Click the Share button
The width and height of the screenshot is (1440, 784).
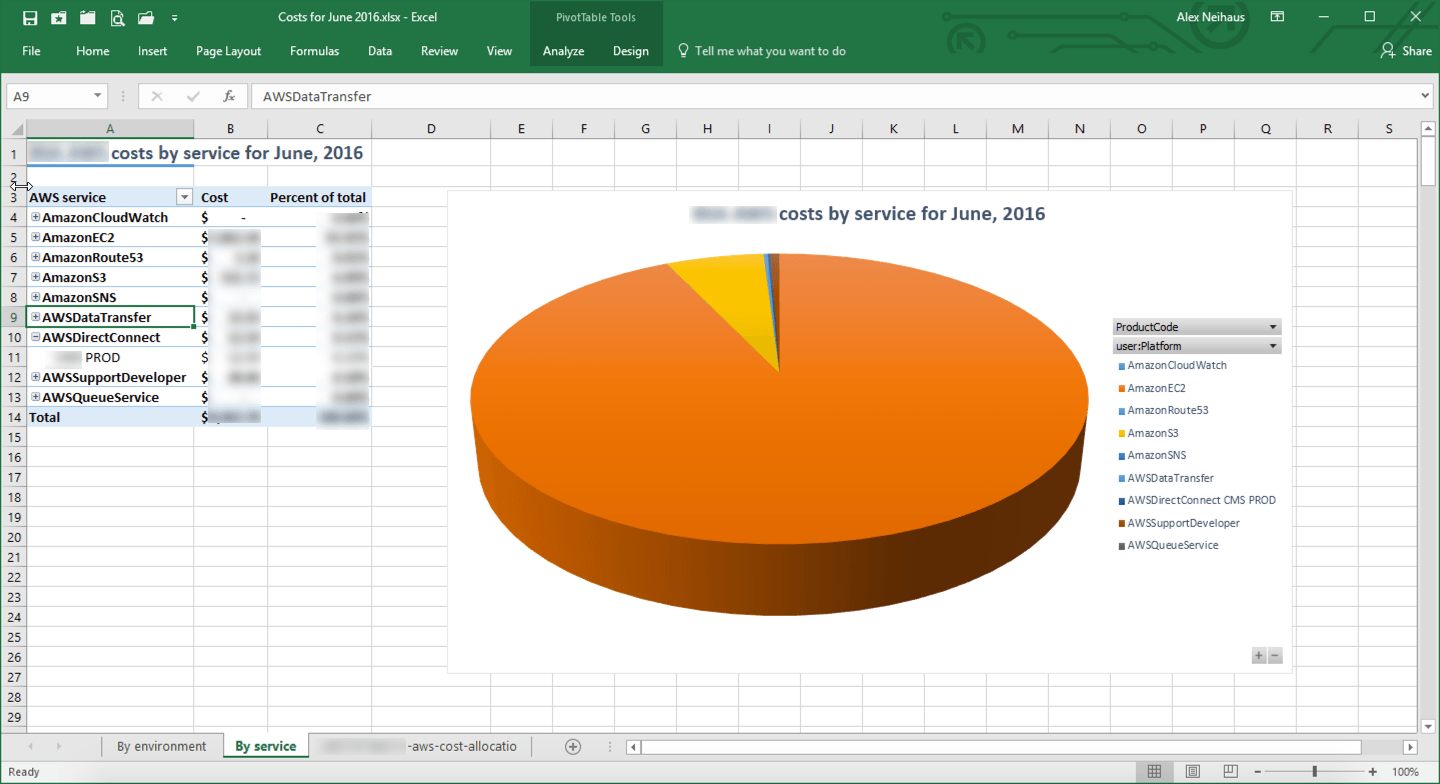[x=1406, y=51]
